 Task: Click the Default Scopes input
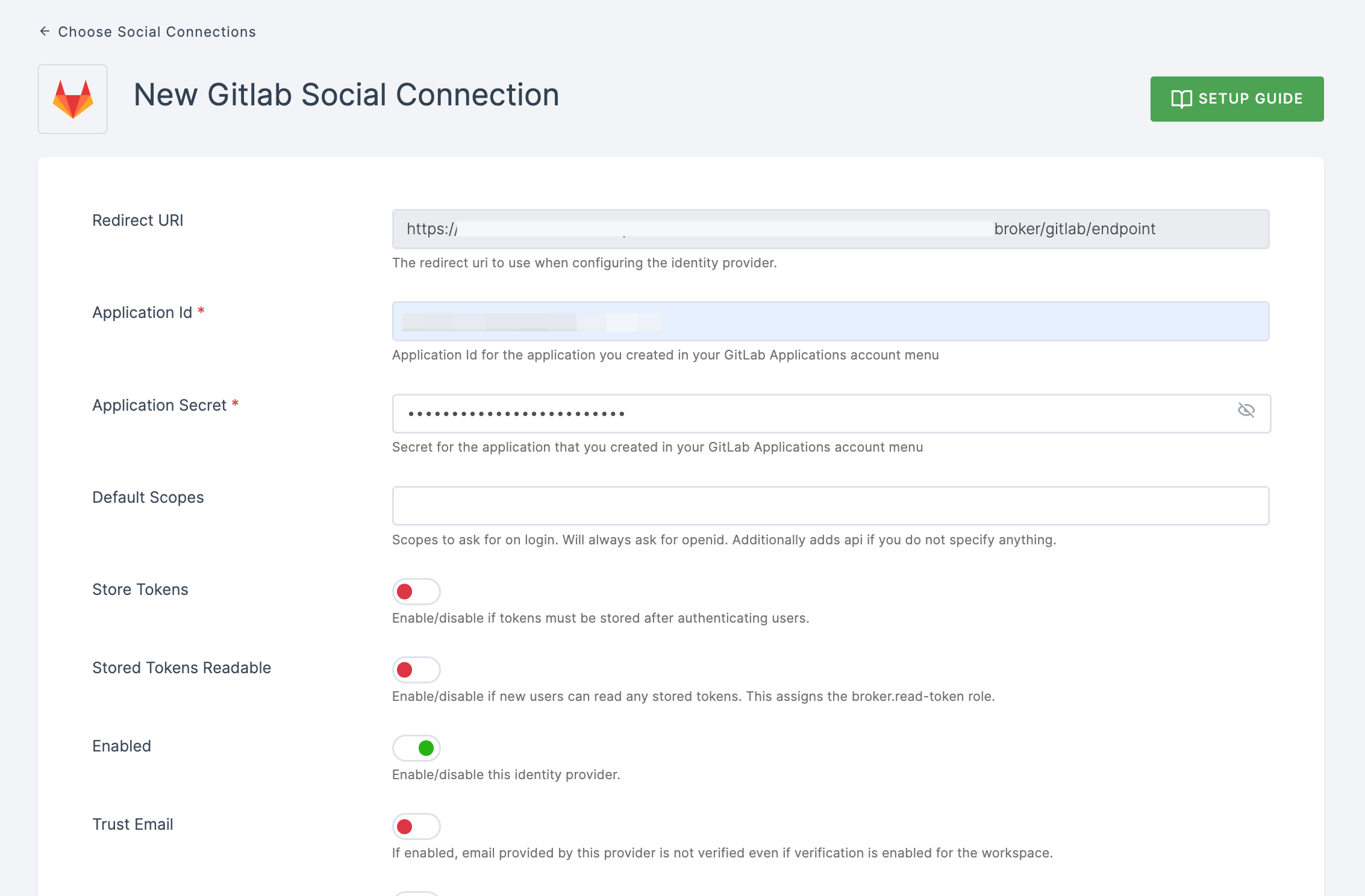click(x=831, y=506)
